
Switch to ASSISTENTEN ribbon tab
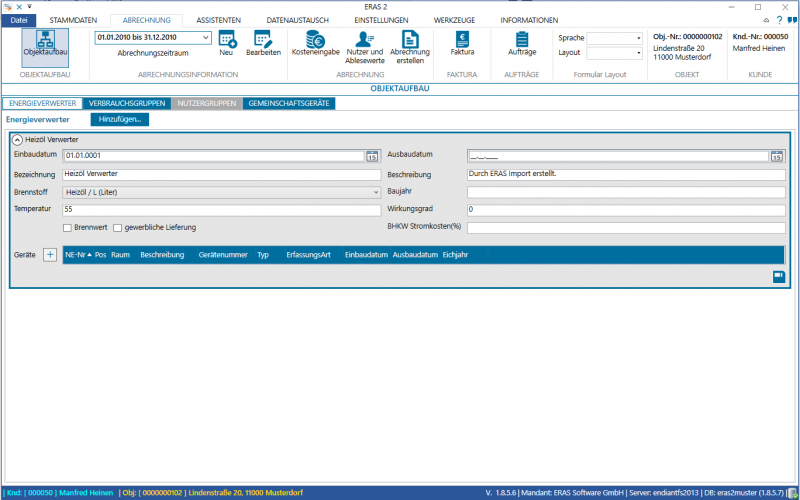coord(218,20)
